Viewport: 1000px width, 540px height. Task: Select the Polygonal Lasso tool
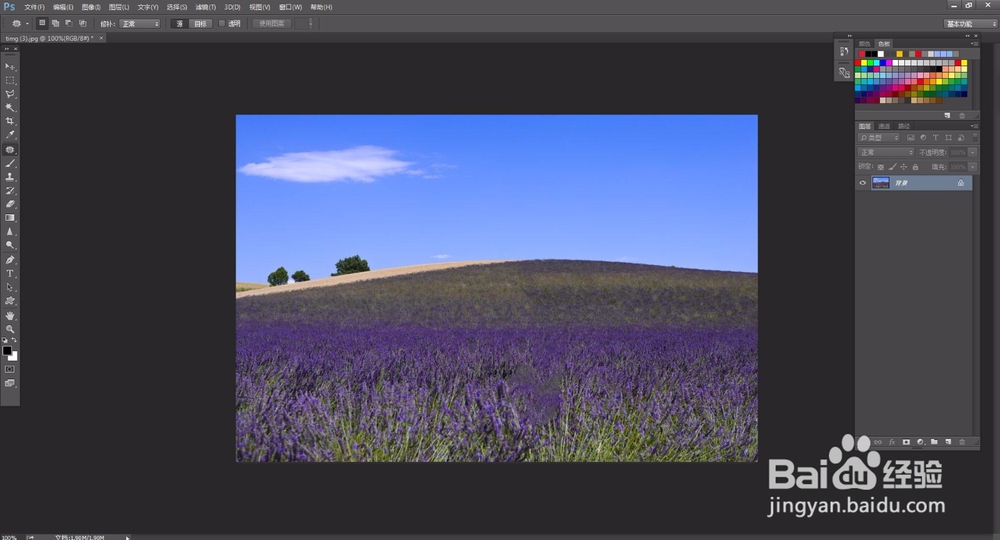pyautogui.click(x=10, y=94)
